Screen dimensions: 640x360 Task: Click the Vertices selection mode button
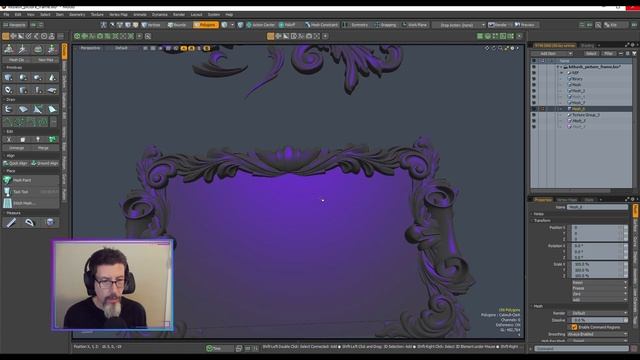click(151, 25)
